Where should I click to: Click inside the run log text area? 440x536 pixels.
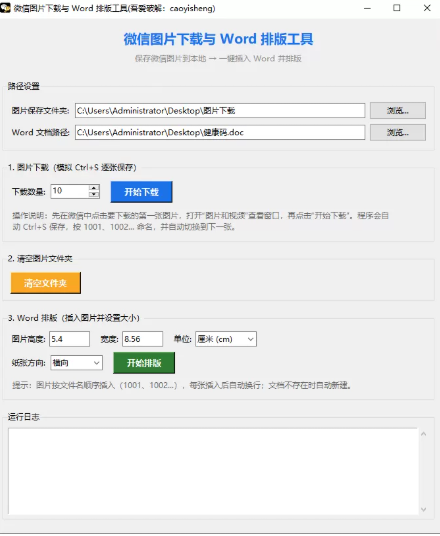click(213, 471)
